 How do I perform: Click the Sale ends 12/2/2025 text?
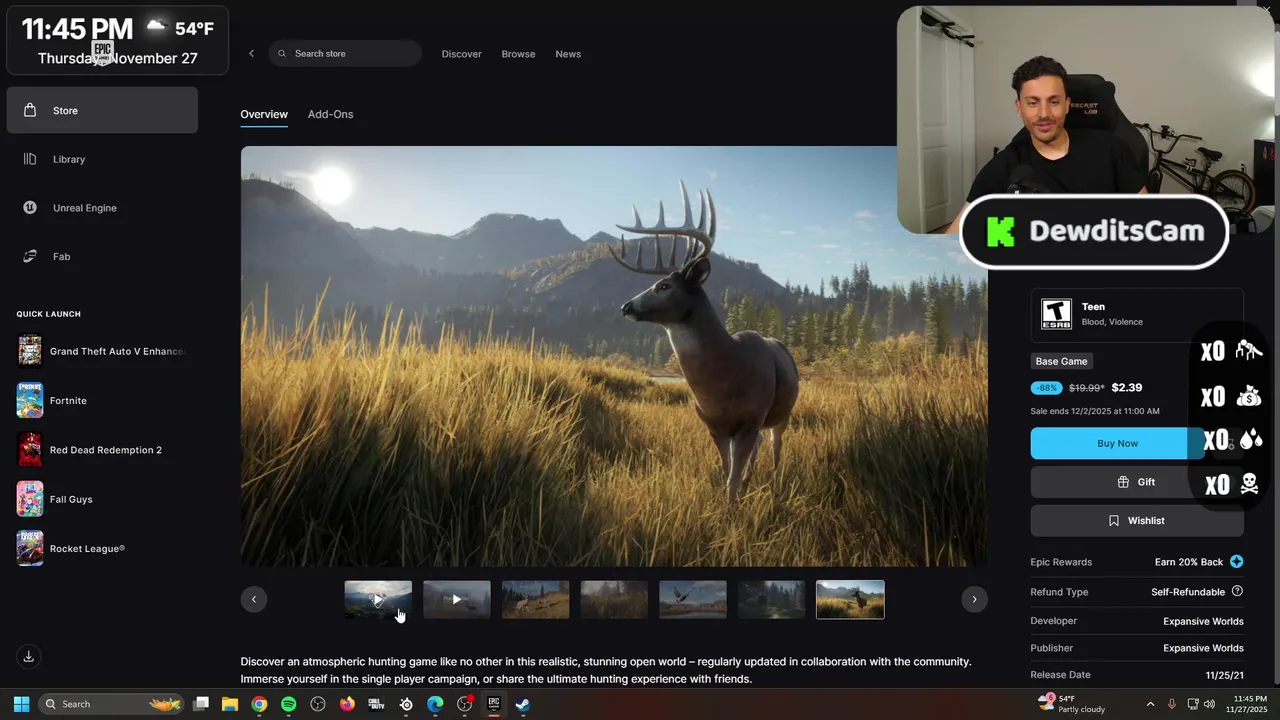point(1095,411)
